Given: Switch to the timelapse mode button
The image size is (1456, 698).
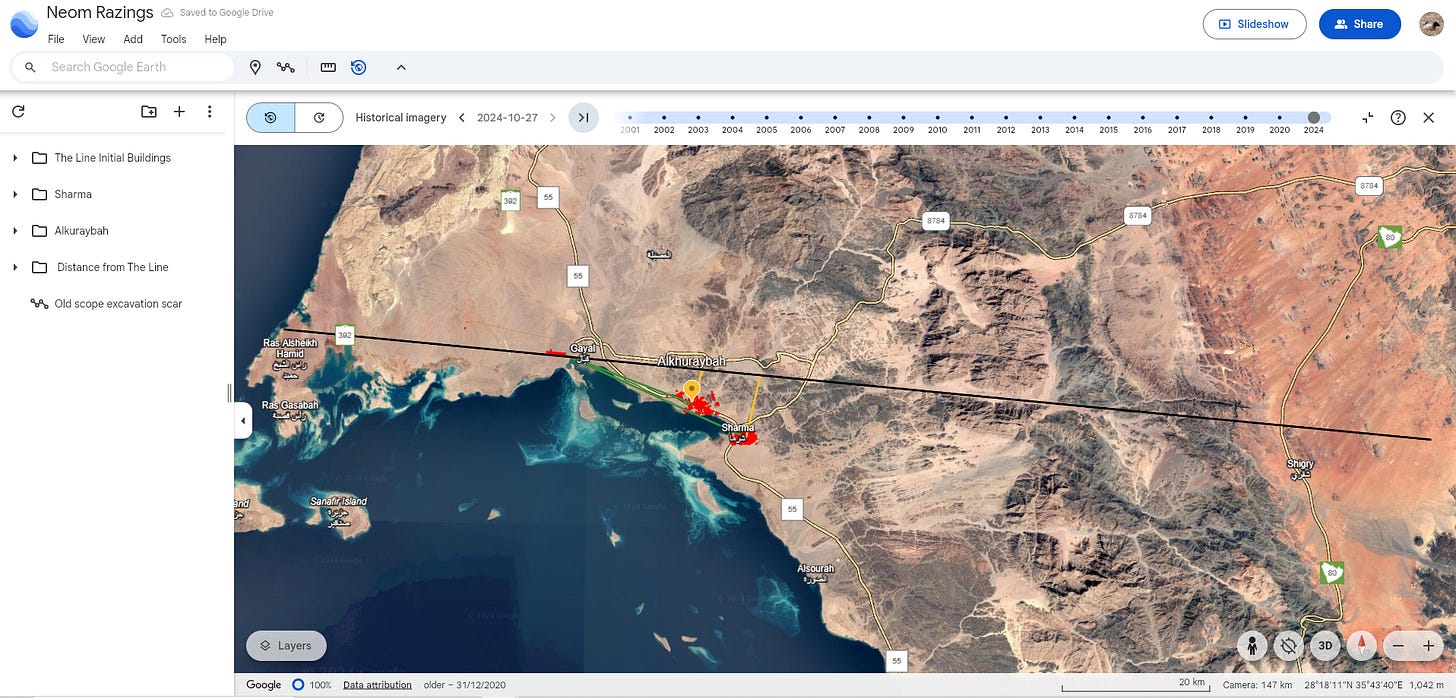Looking at the screenshot, I should click(x=319, y=117).
